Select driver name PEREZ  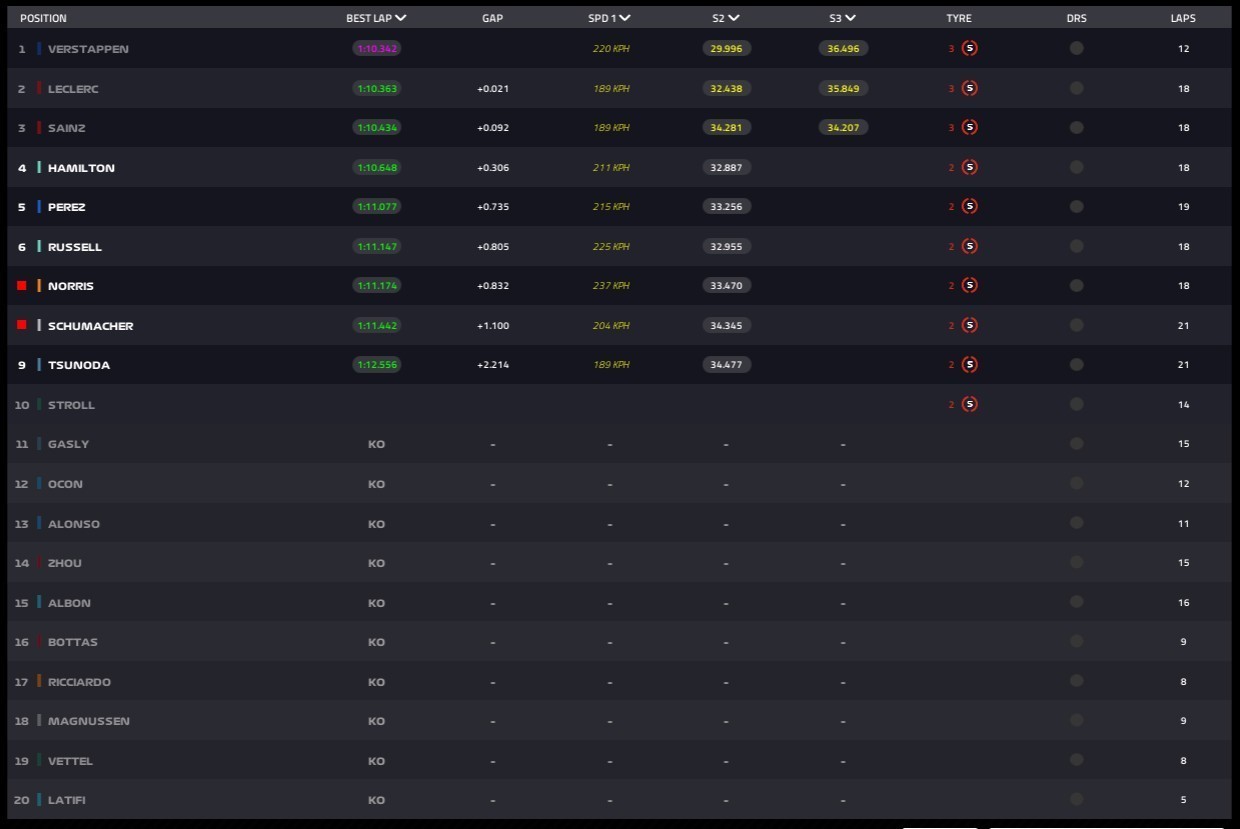coord(67,207)
